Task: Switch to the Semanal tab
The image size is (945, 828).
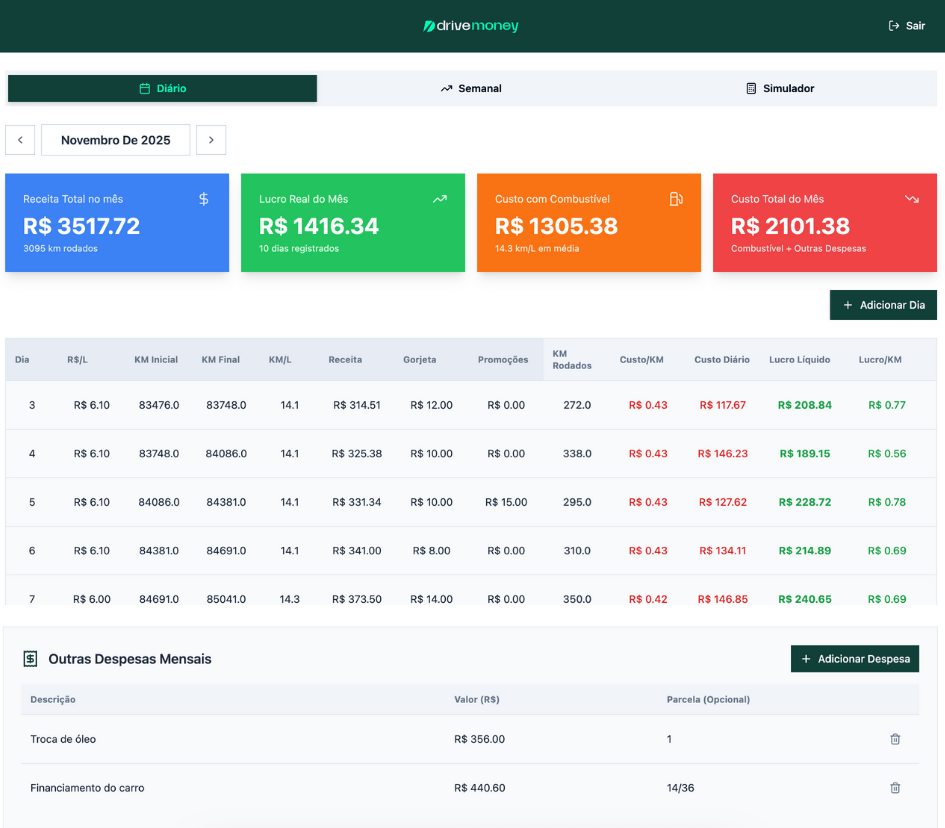Action: click(471, 89)
